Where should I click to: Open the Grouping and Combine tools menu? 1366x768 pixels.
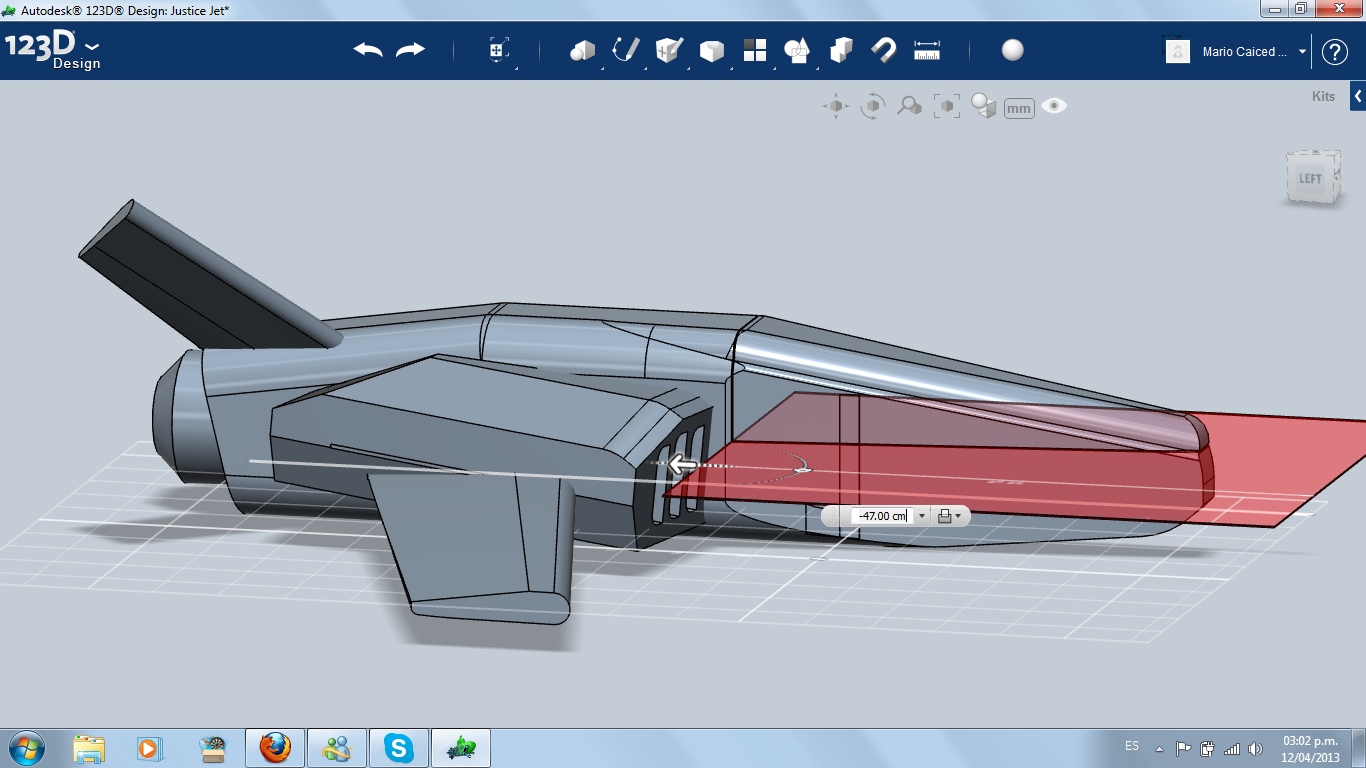[797, 50]
